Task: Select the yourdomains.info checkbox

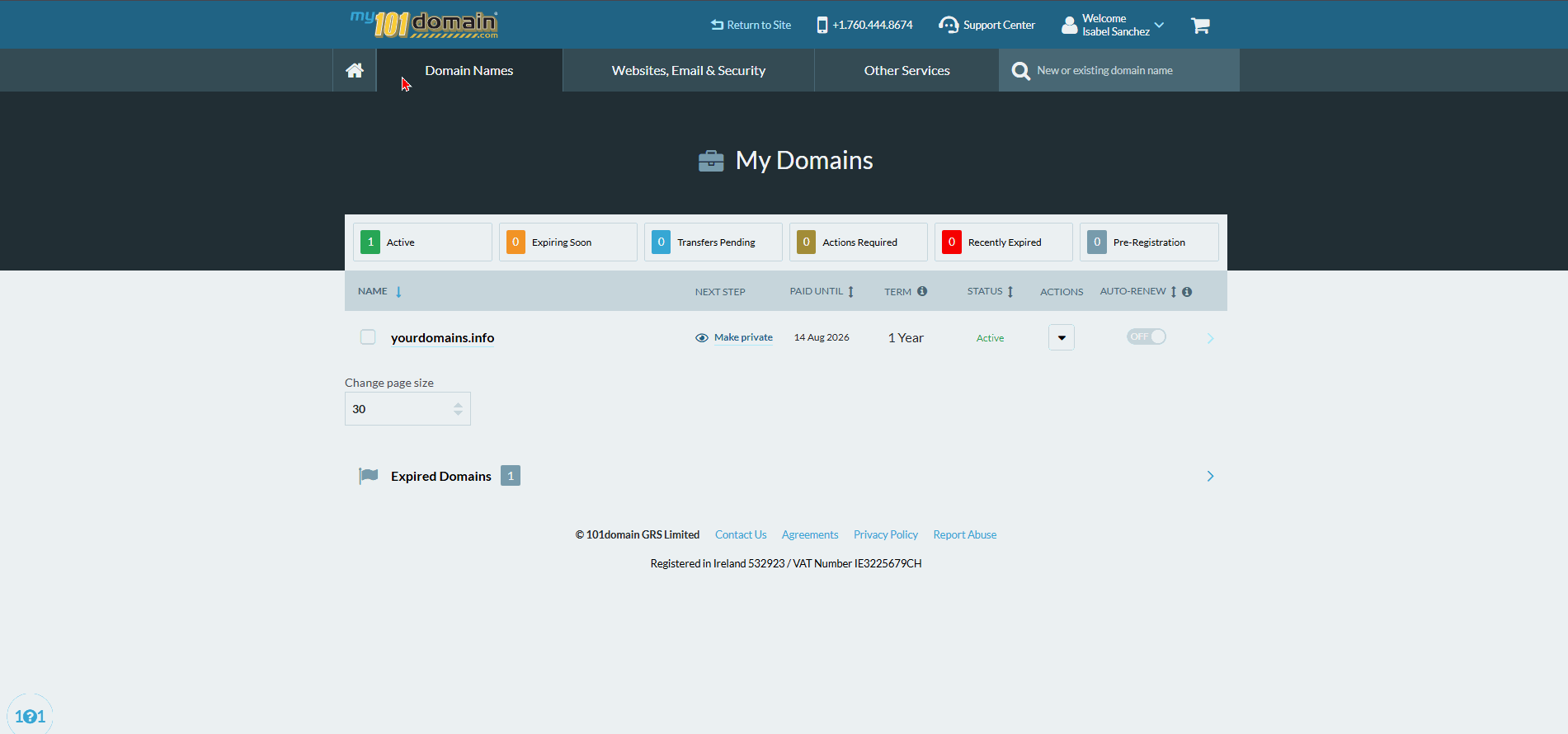Action: point(368,337)
